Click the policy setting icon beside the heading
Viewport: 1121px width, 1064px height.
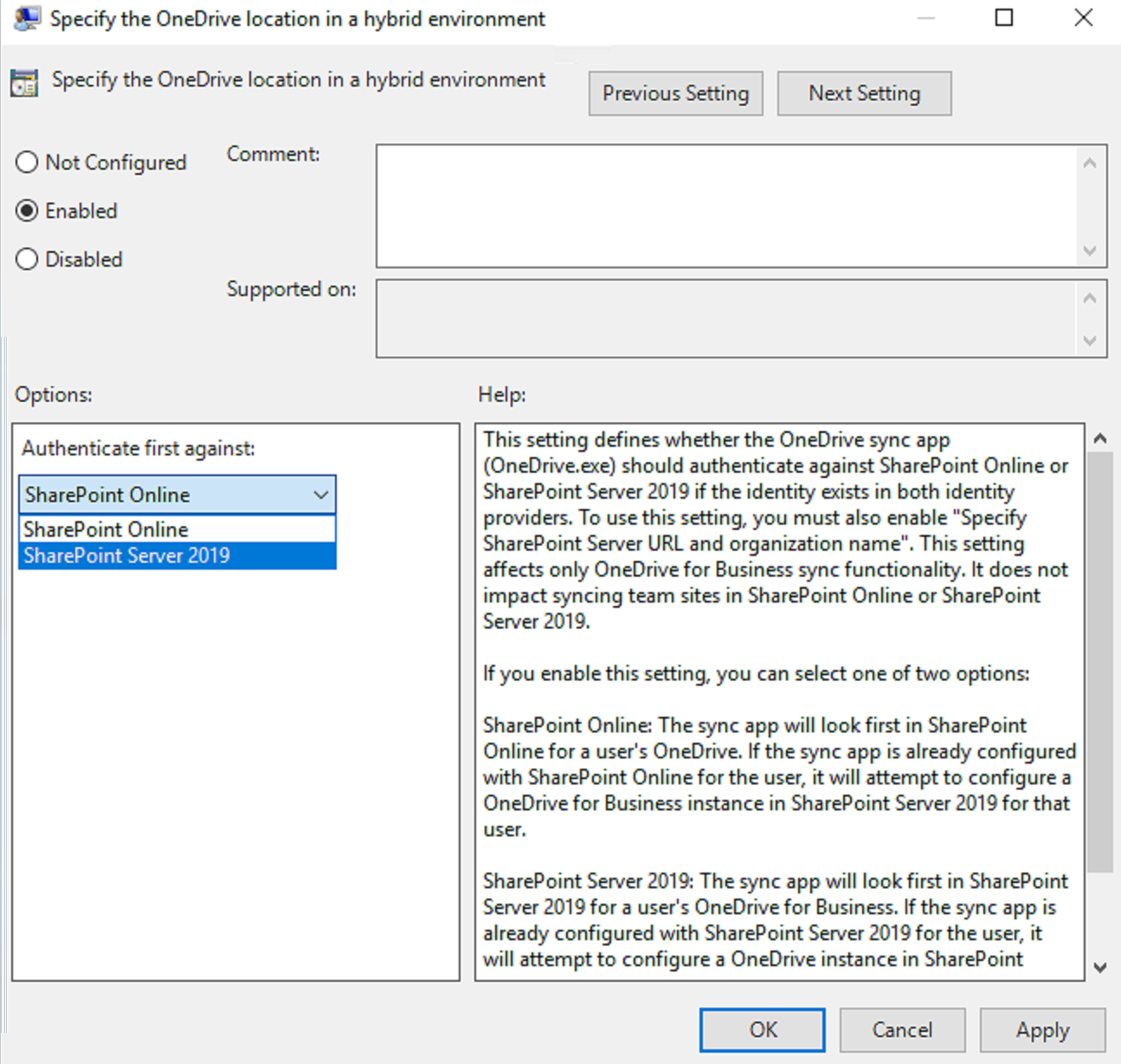pyautogui.click(x=24, y=83)
